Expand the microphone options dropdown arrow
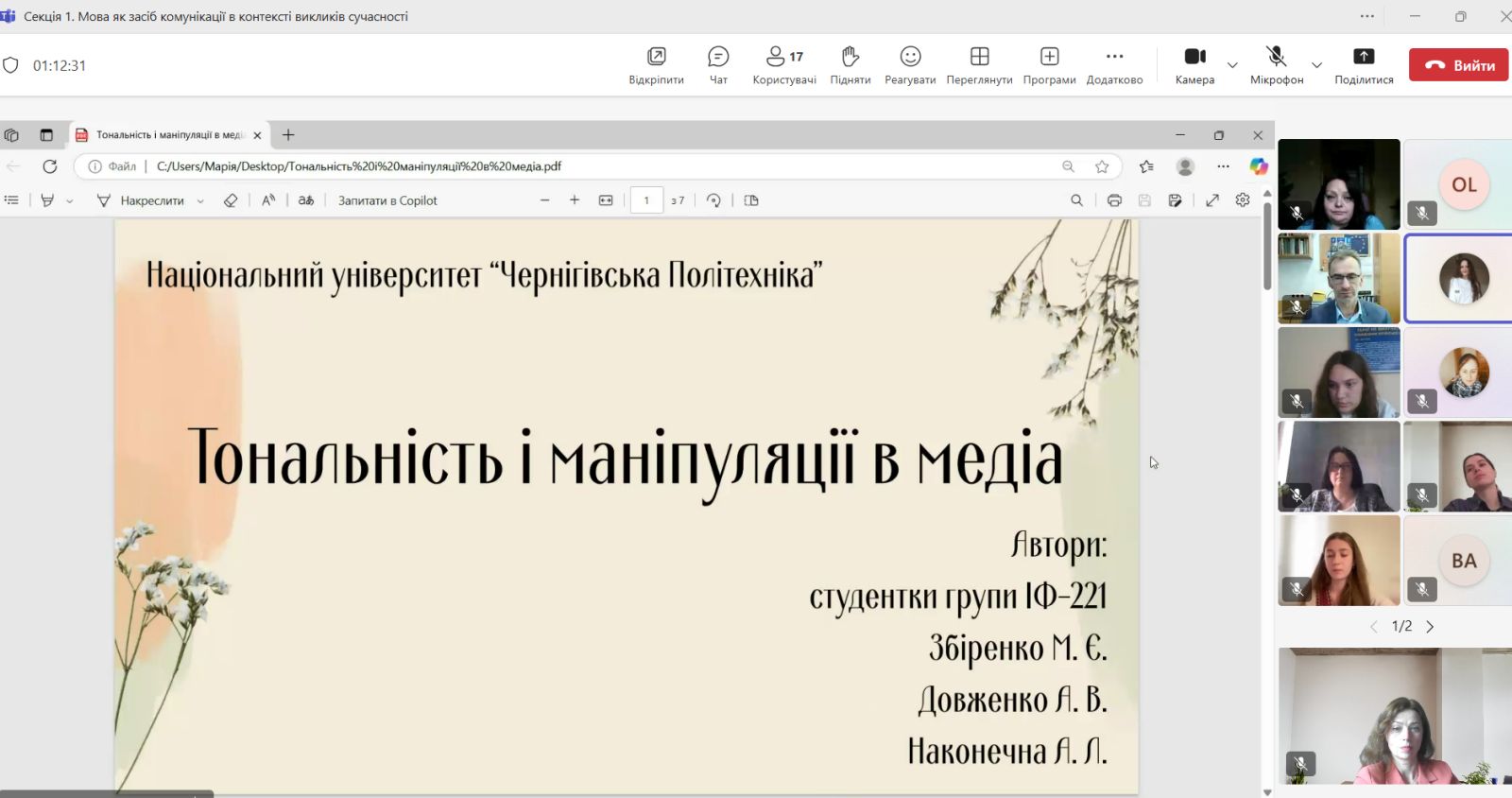The width and height of the screenshot is (1512, 798). [x=1316, y=65]
